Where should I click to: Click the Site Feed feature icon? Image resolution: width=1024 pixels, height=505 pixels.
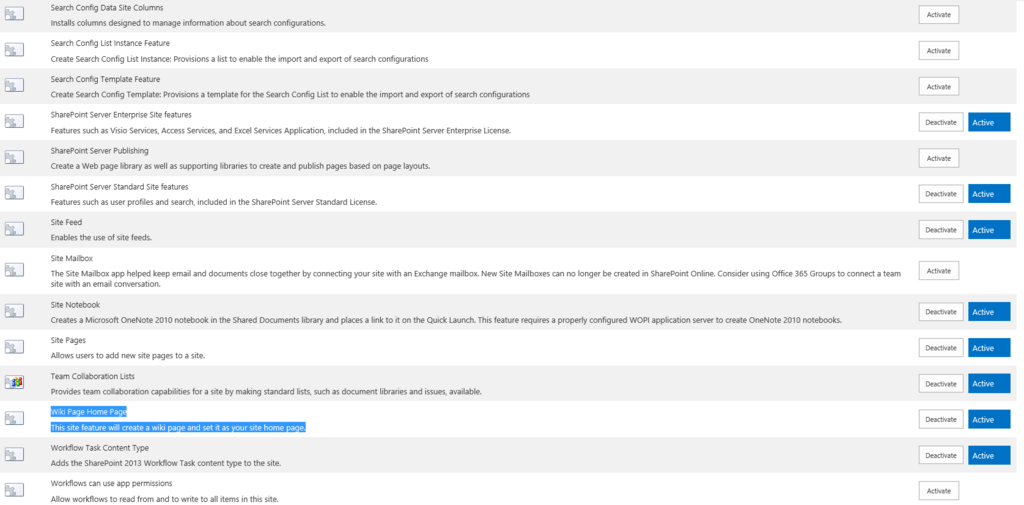tap(14, 229)
